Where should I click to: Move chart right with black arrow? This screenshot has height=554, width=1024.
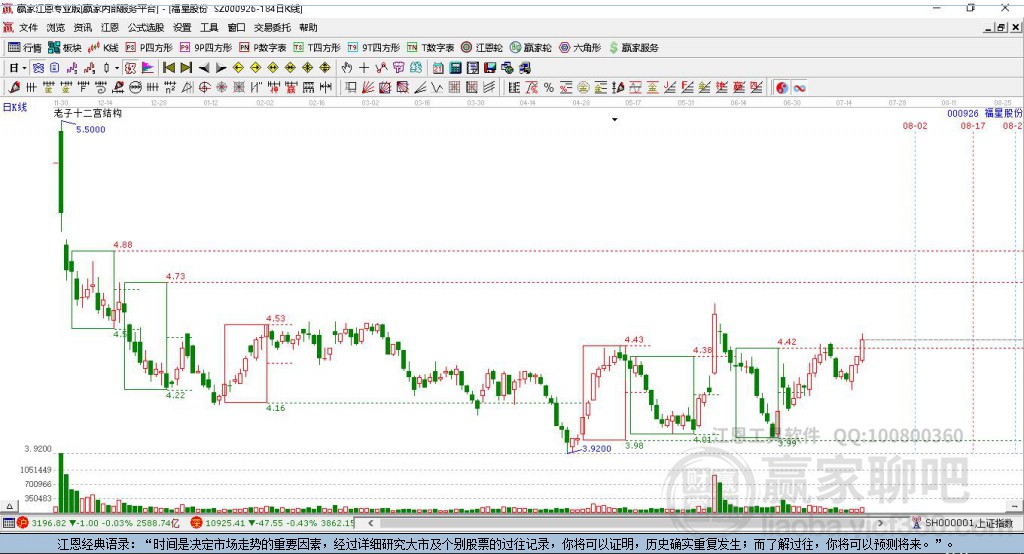point(221,68)
